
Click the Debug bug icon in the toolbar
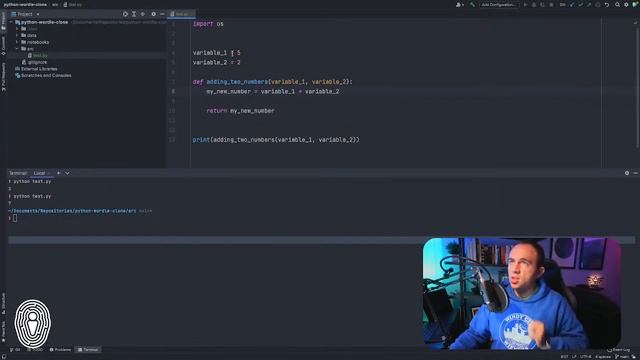(x=534, y=5)
